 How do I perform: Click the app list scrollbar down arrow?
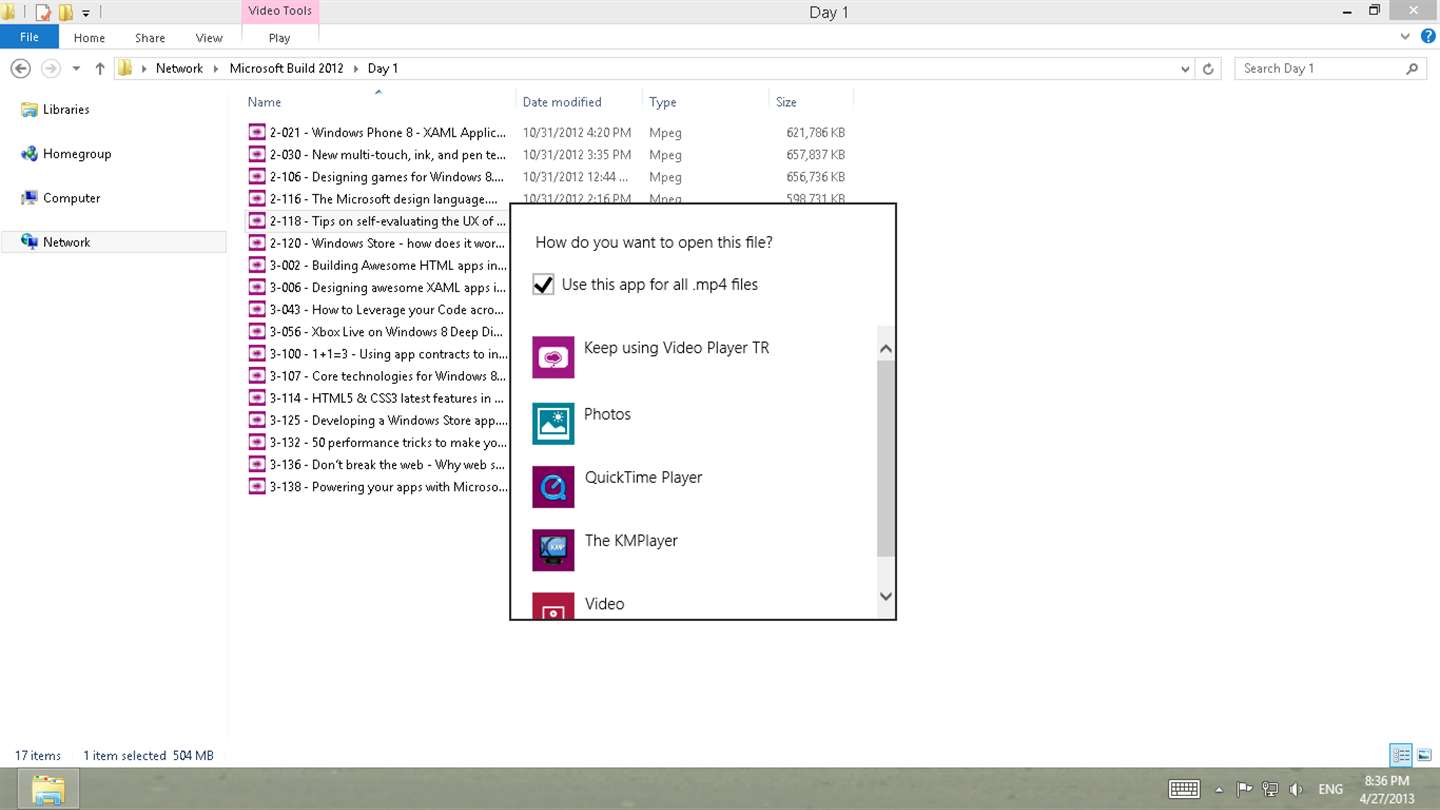(885, 596)
